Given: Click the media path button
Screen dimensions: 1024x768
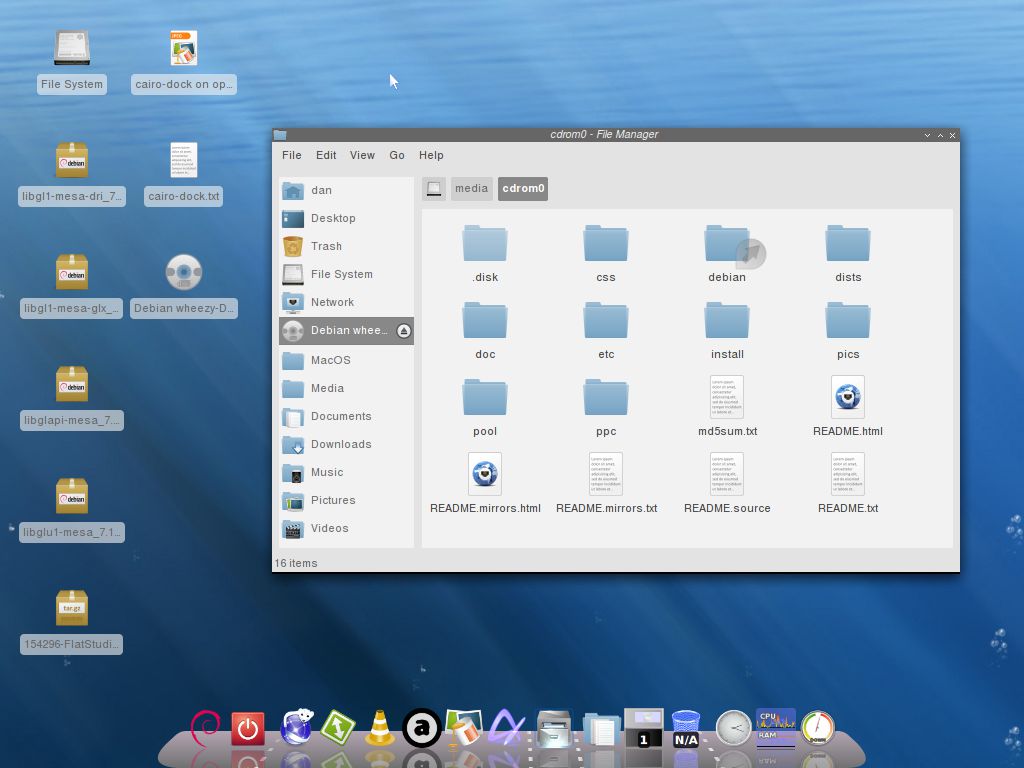Looking at the screenshot, I should click(x=472, y=188).
